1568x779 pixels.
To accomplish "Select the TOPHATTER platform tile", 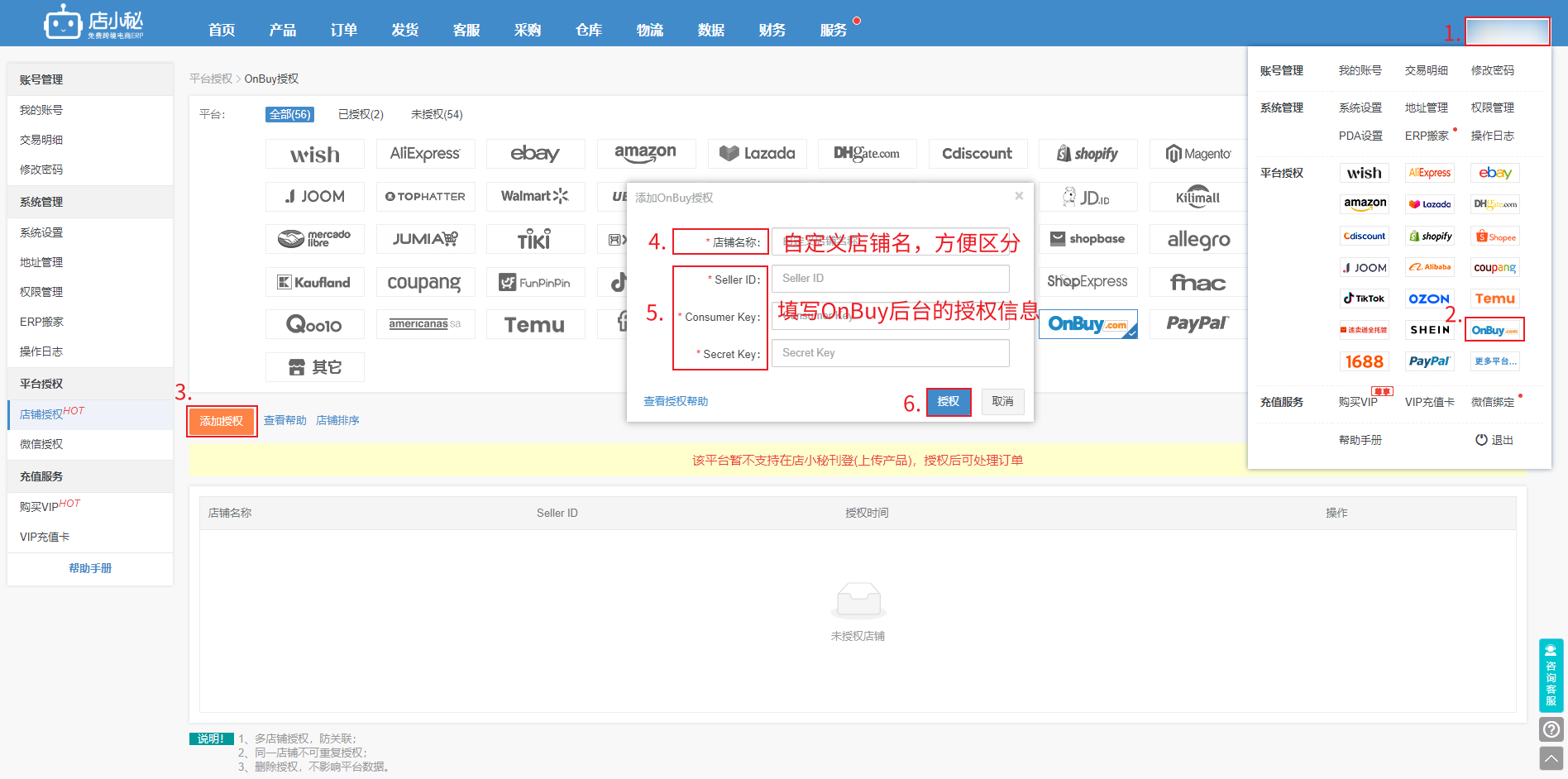I will click(425, 197).
